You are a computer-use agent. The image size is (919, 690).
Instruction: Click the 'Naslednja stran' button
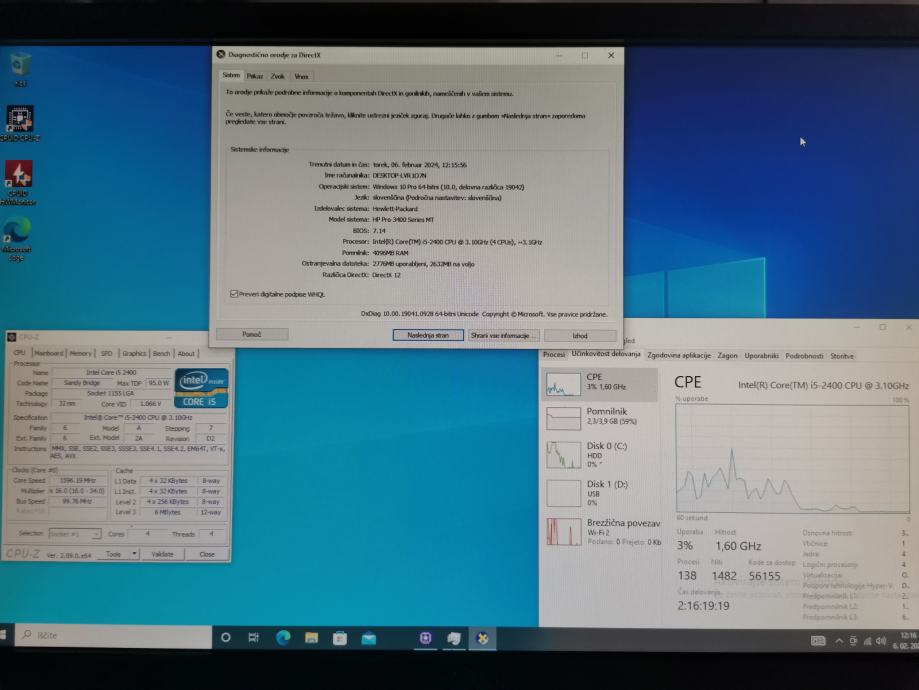point(428,335)
